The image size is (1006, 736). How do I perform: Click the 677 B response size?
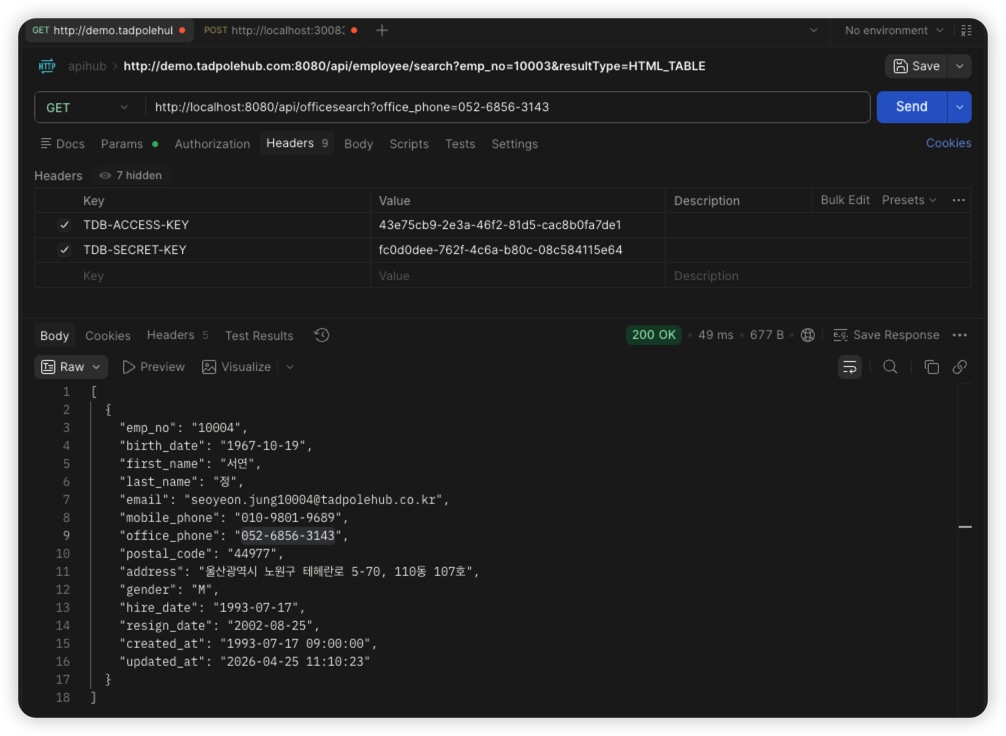(767, 335)
